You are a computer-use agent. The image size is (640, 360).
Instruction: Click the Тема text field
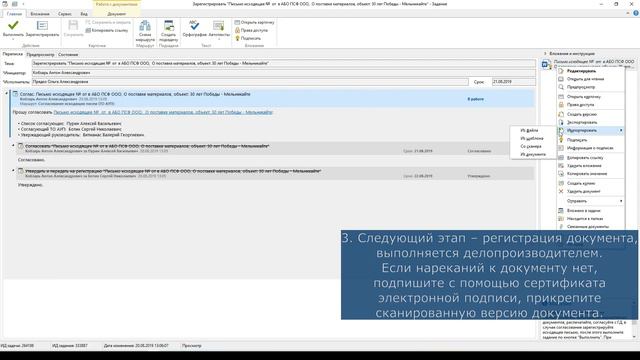284,64
